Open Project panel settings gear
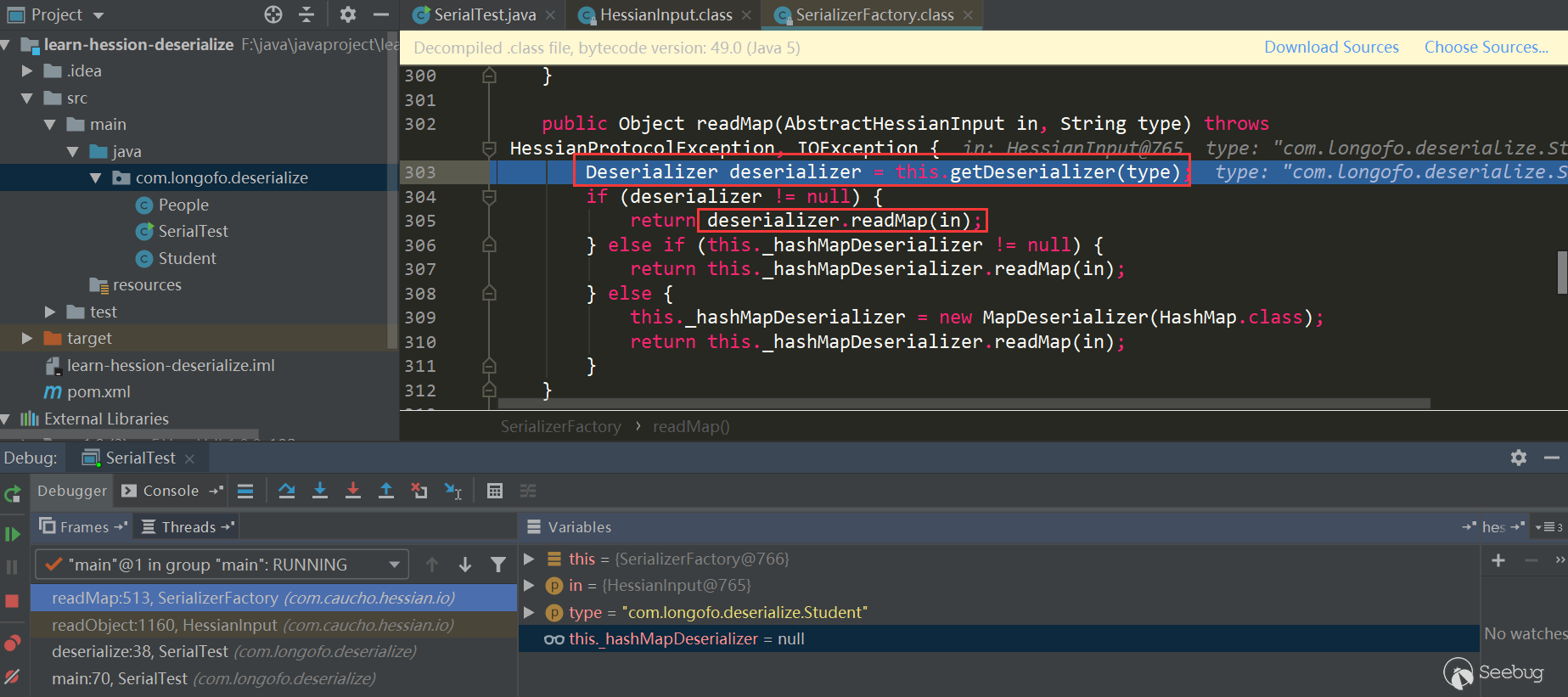 point(348,14)
